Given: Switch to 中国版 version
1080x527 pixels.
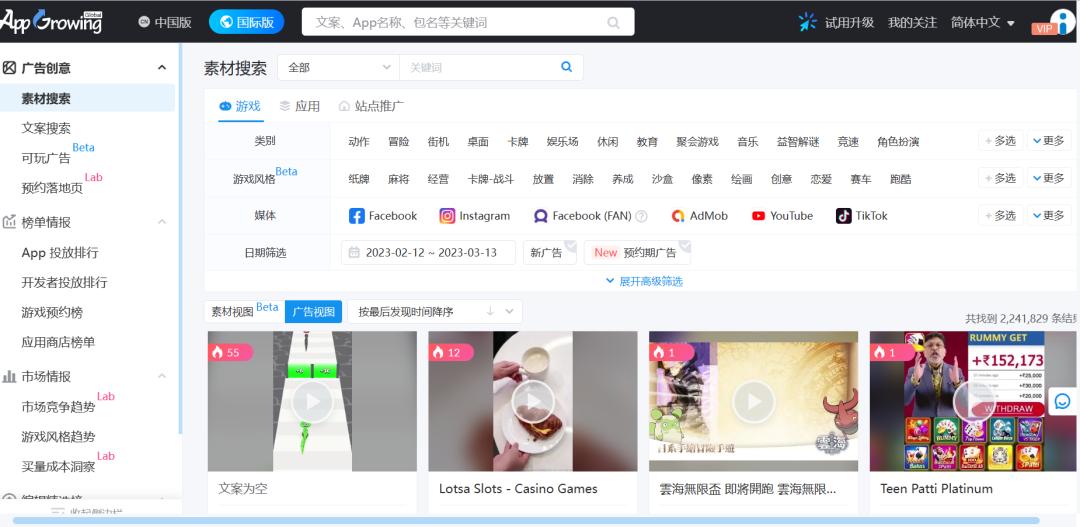Looking at the screenshot, I should 165,22.
